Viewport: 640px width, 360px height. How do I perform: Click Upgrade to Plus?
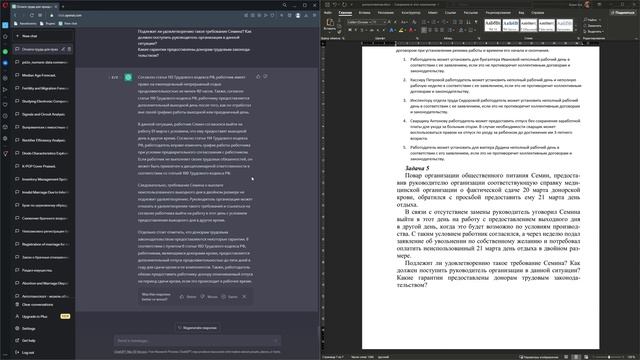pyautogui.click(x=43, y=316)
